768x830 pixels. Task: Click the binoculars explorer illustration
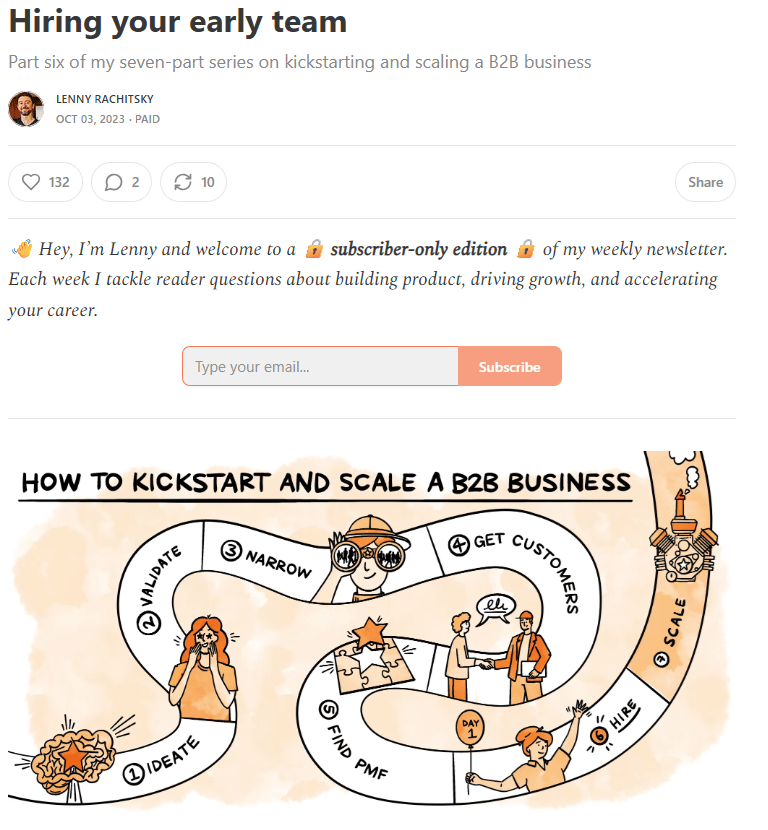click(368, 557)
